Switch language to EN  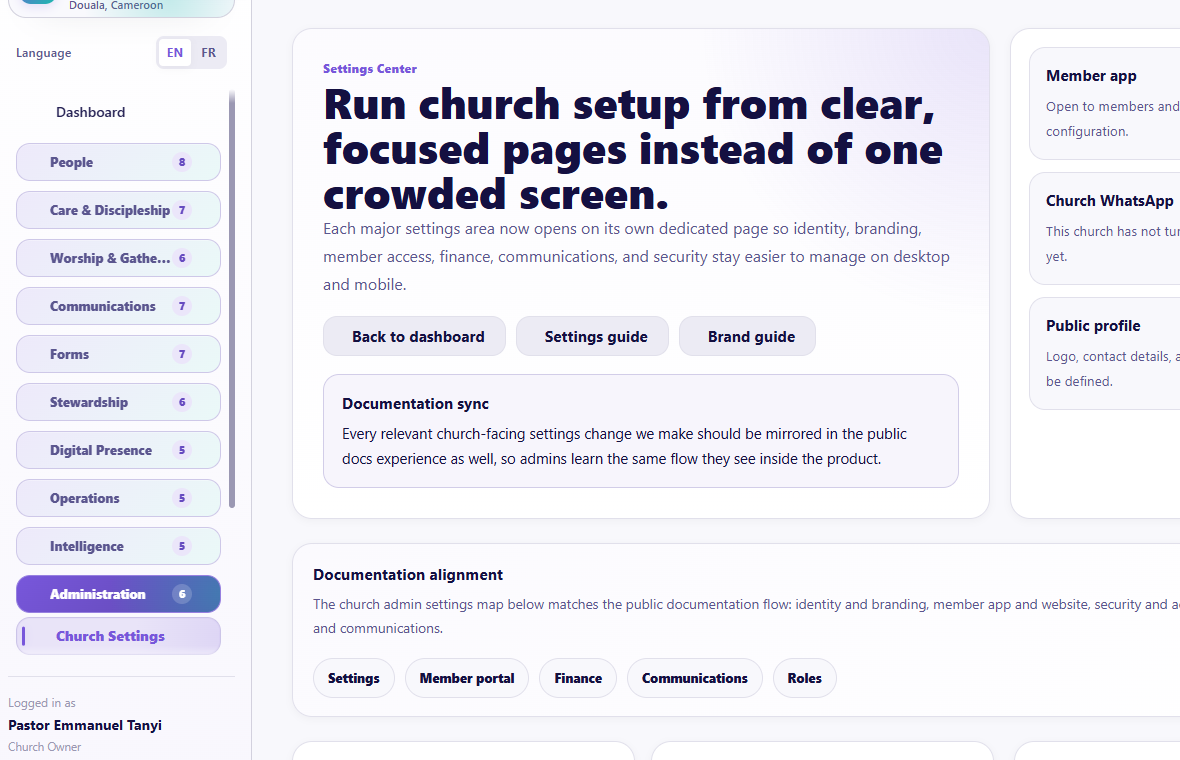point(175,53)
